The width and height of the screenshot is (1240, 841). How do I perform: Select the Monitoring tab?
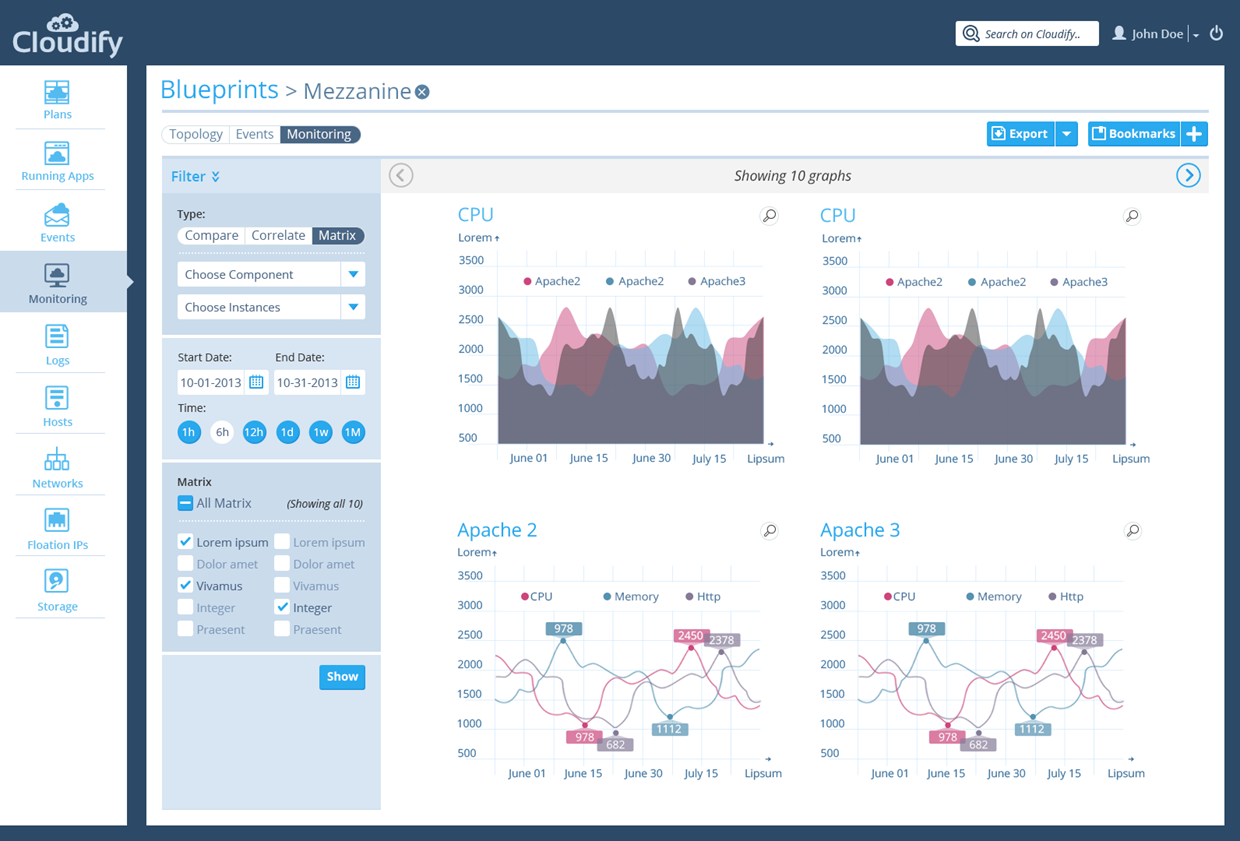click(320, 134)
